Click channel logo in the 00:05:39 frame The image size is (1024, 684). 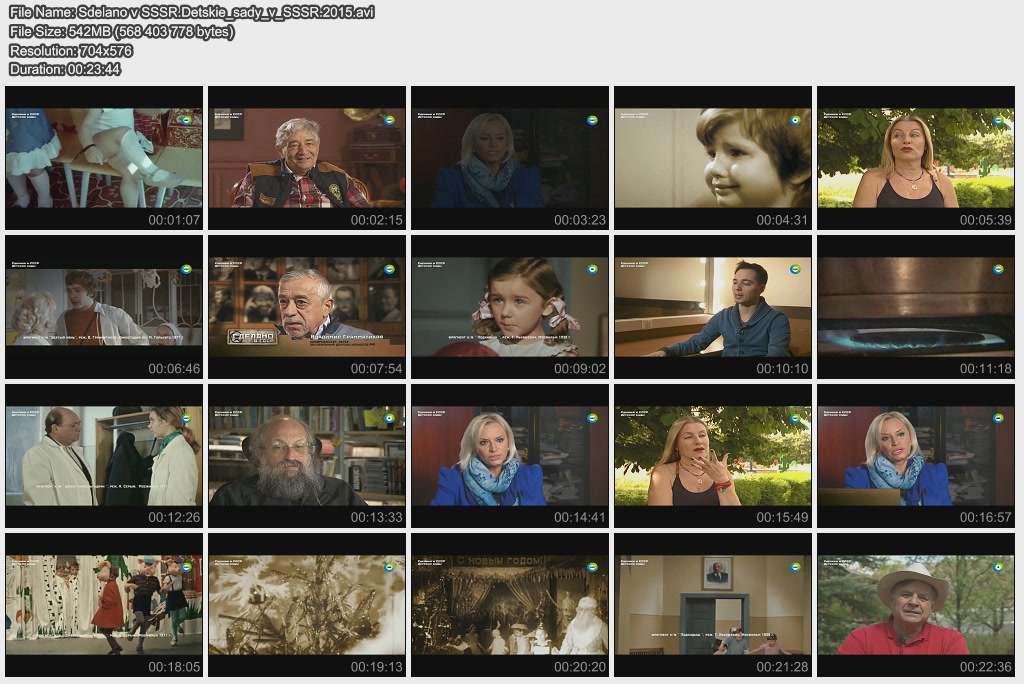tap(998, 120)
